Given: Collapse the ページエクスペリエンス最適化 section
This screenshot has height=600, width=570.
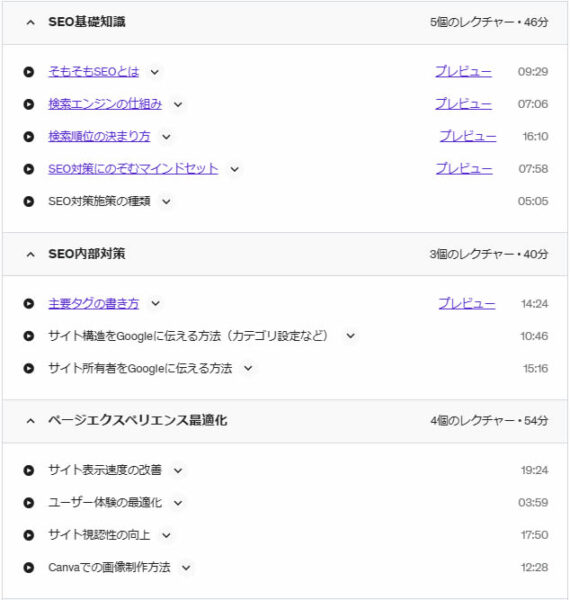Looking at the screenshot, I should click(x=31, y=421).
